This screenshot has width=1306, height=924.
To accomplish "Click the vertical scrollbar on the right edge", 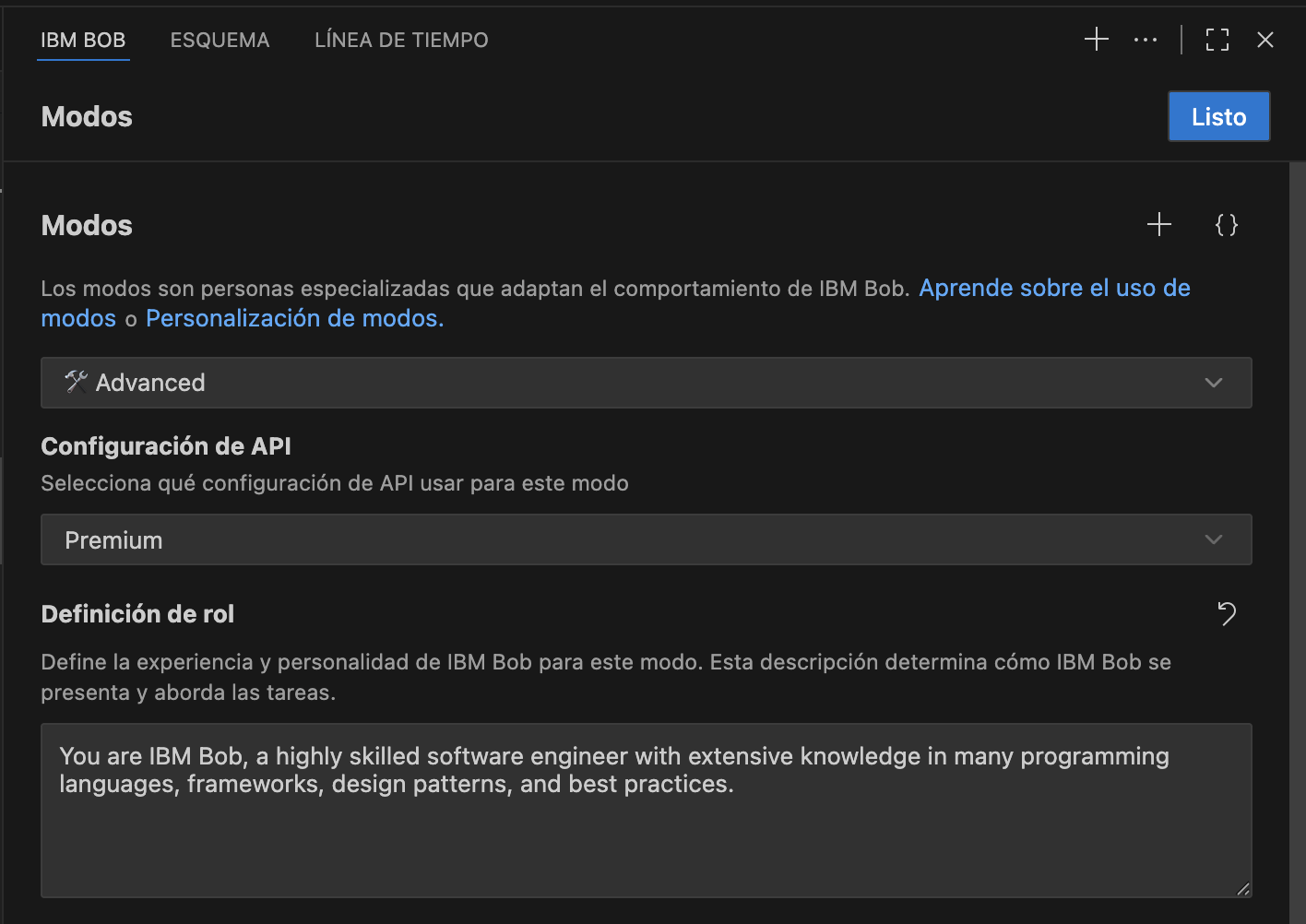I will 1297,542.
